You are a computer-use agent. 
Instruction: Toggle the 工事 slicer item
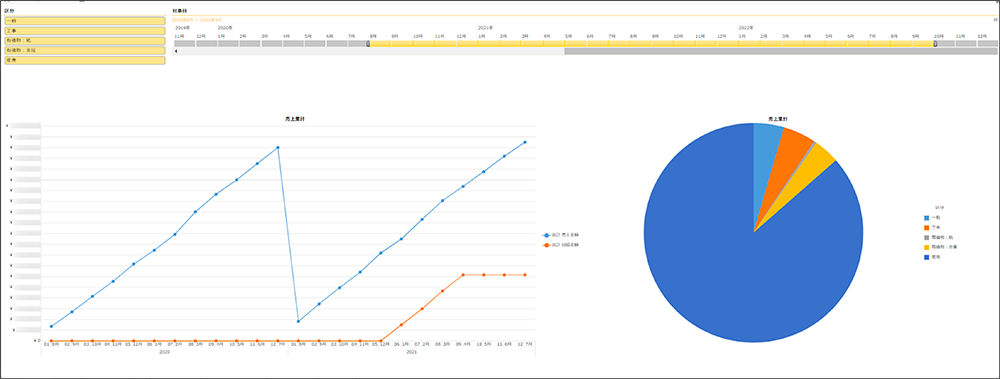85,31
